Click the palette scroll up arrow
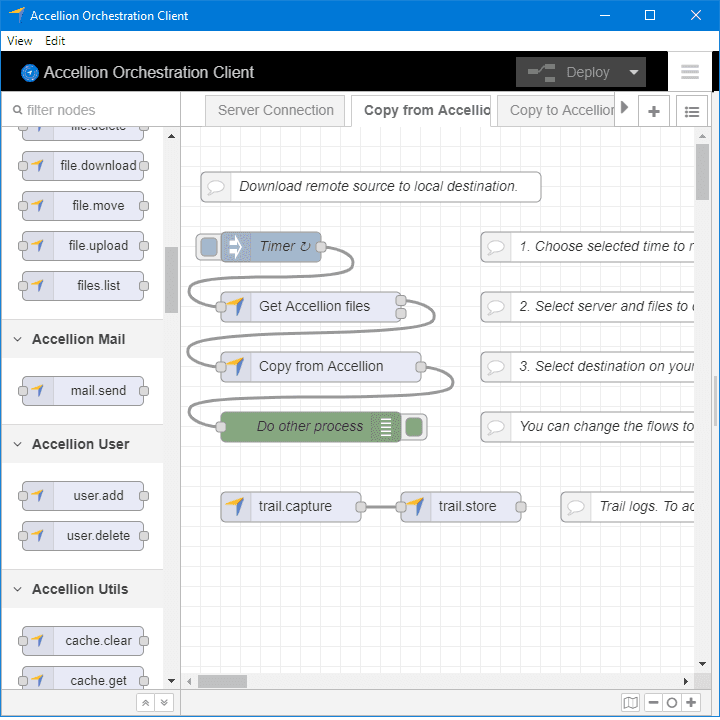Image resolution: width=720 pixels, height=720 pixels. tap(171, 136)
